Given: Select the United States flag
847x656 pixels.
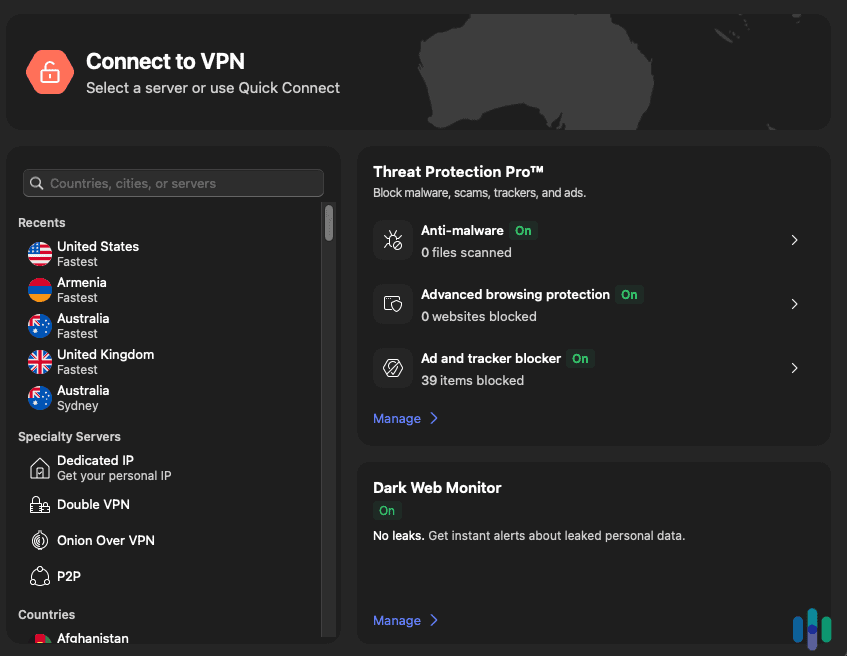Looking at the screenshot, I should coord(39,253).
